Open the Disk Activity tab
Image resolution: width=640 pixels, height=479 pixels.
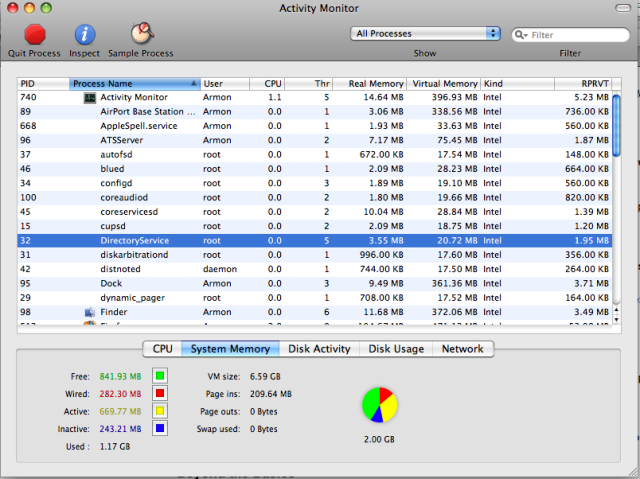(x=319, y=349)
